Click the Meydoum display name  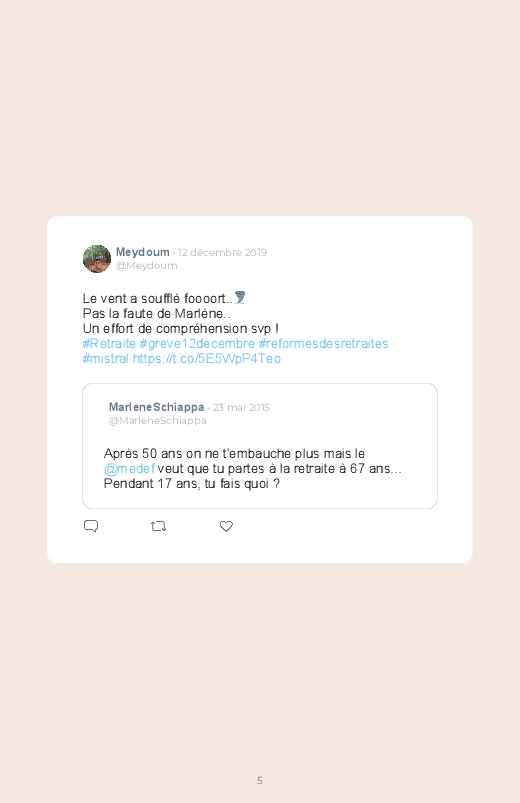click(142, 252)
